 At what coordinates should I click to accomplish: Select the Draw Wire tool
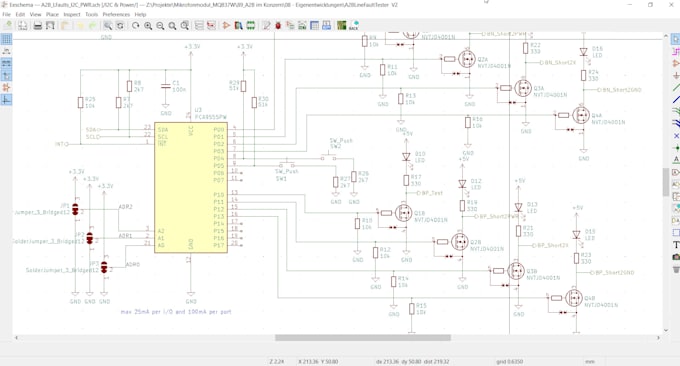(x=676, y=88)
